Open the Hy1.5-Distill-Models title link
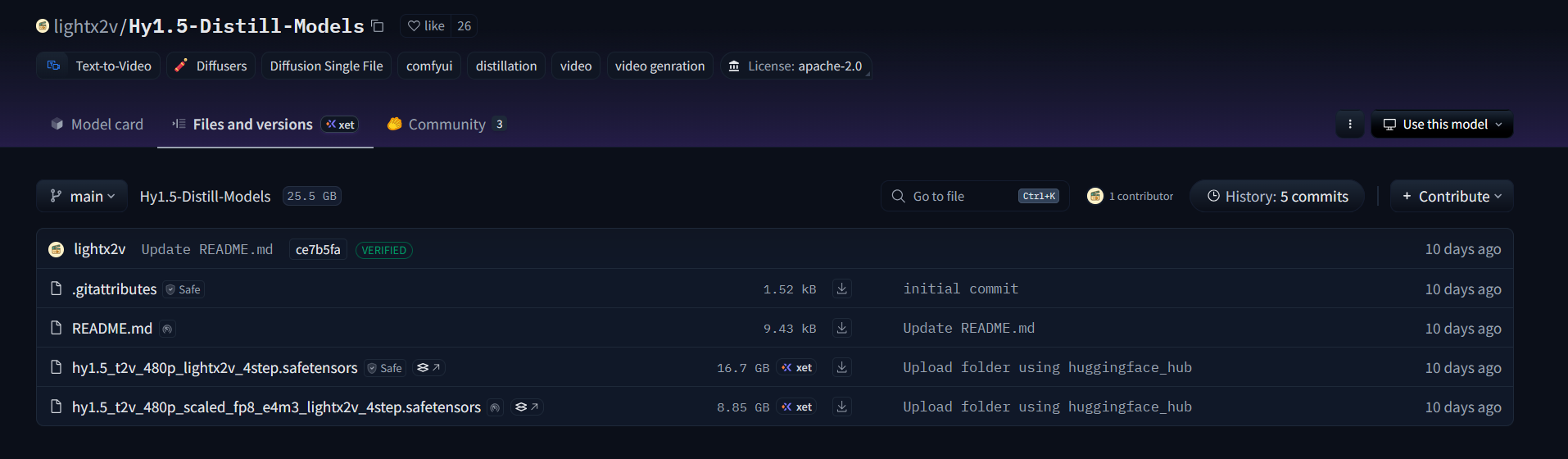 (x=247, y=26)
